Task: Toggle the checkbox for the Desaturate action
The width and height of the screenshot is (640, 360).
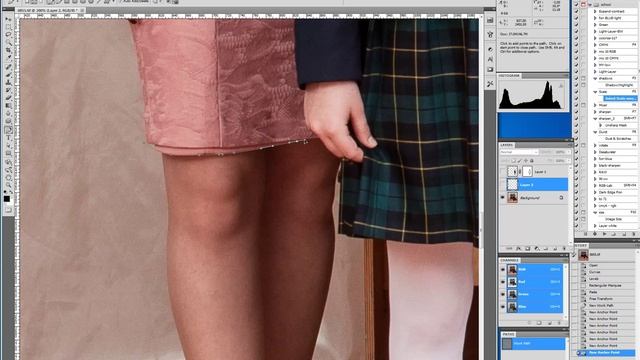Action: (x=576, y=152)
